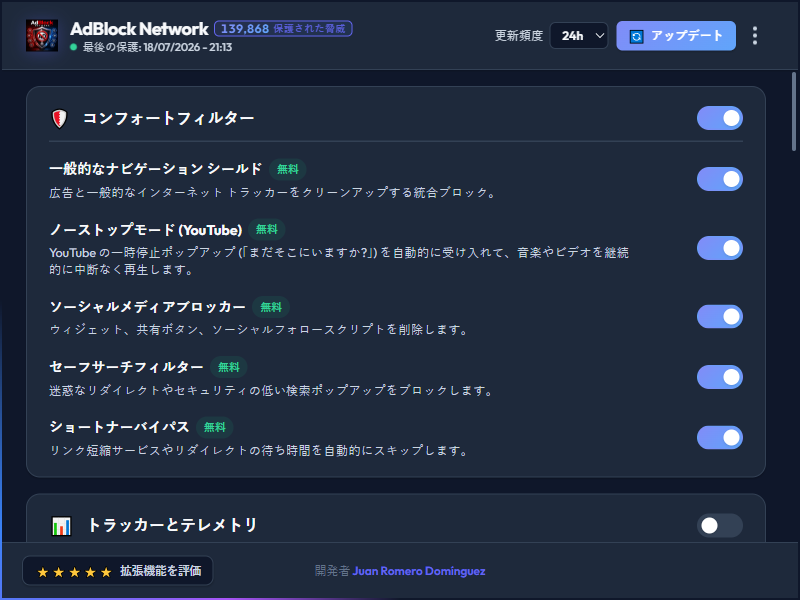Screen dimensions: 800x600
Task: Open Juan Romero Domínguez developer link
Action: [419, 571]
